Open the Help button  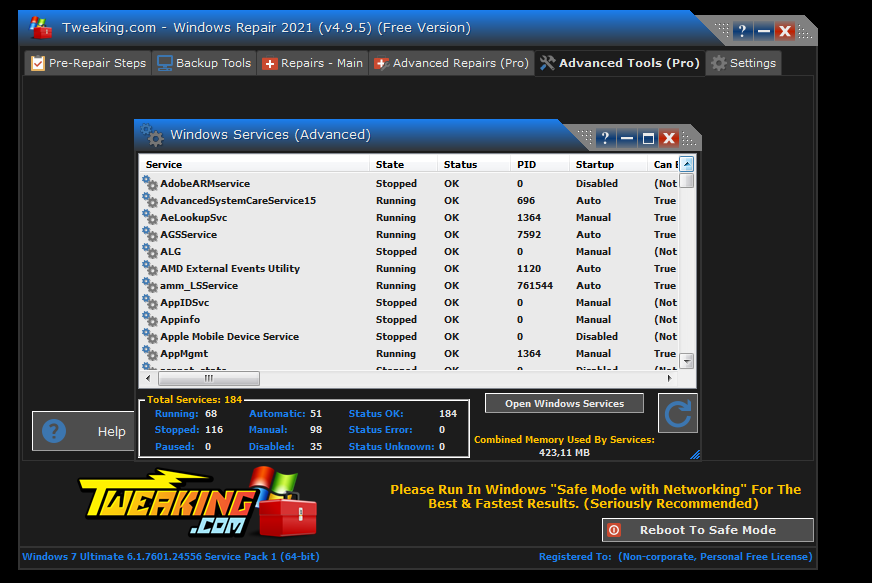[x=83, y=431]
